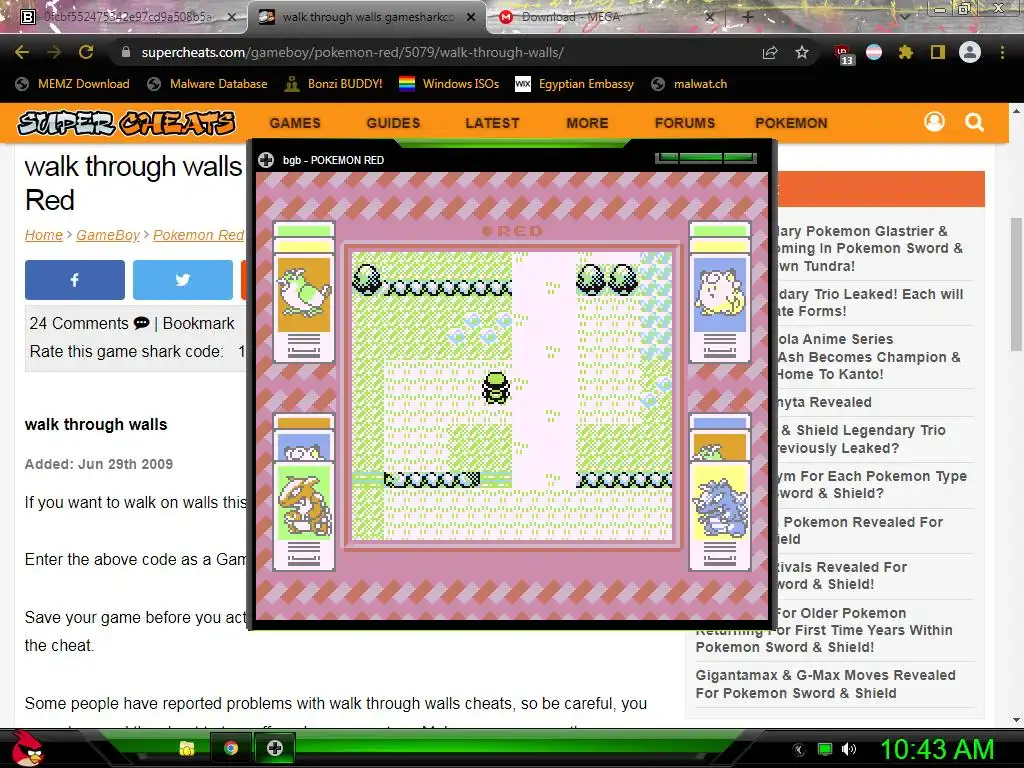
Task: Reload the current page
Action: (86, 52)
